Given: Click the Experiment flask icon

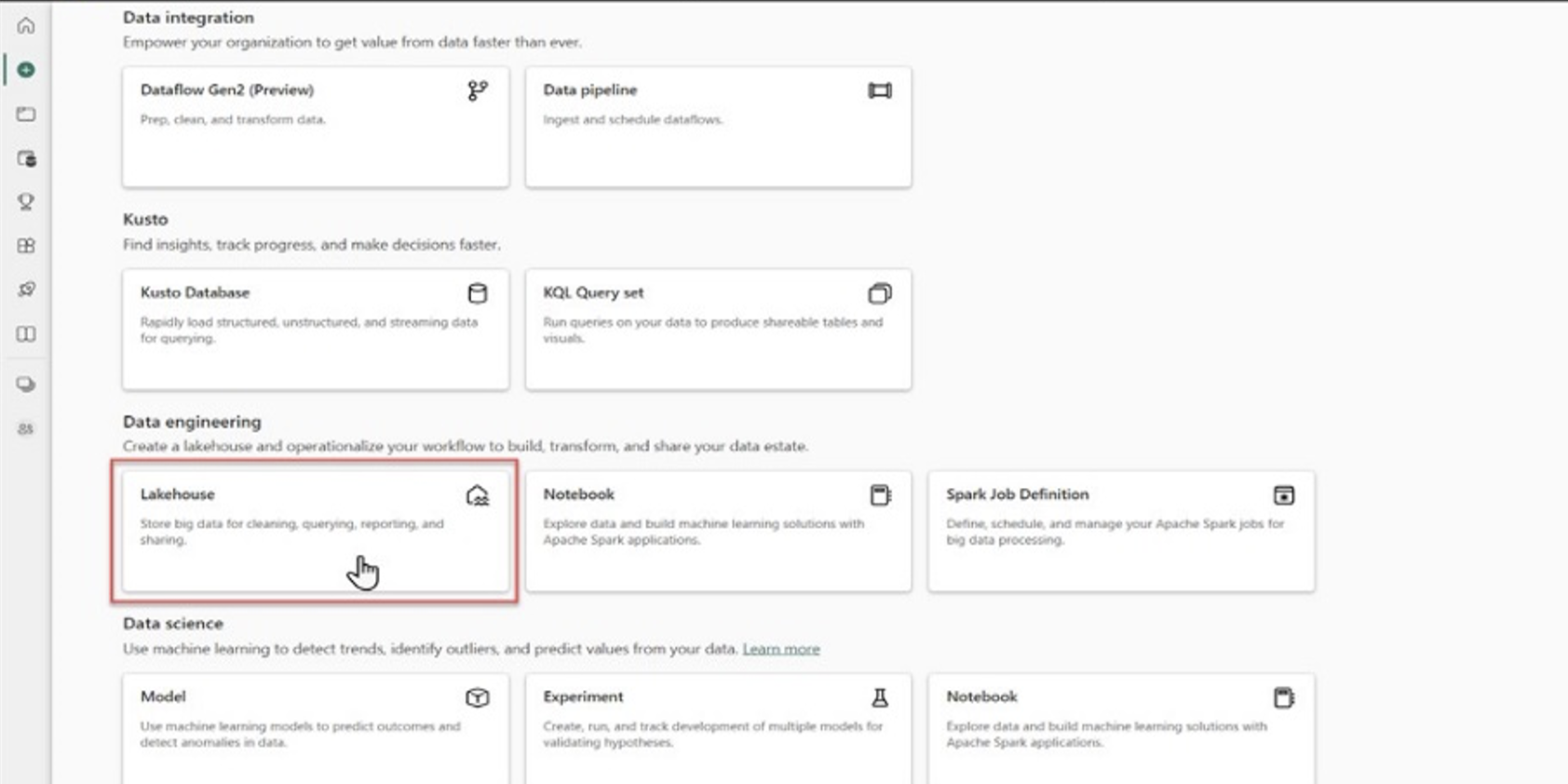Looking at the screenshot, I should coord(880,697).
